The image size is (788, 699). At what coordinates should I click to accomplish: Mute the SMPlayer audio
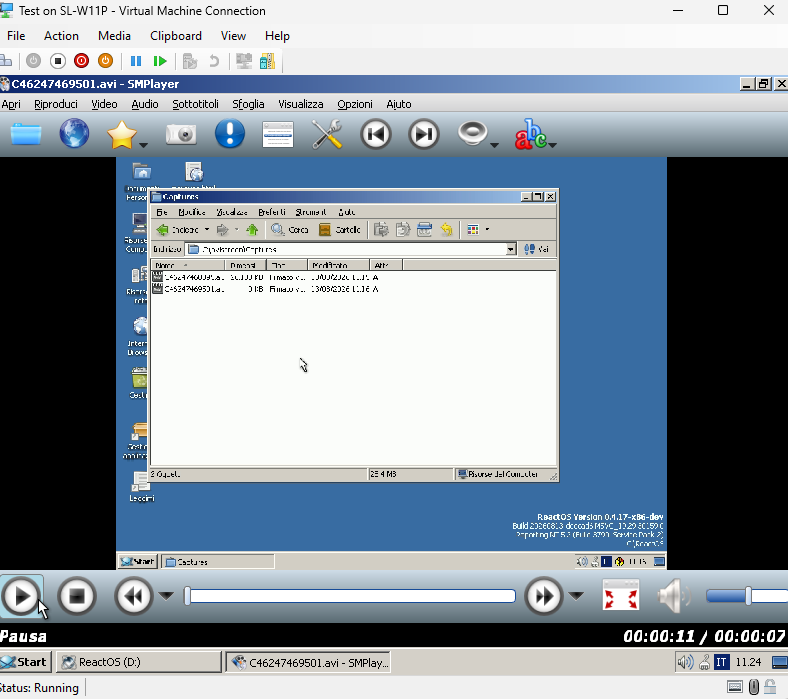(x=674, y=596)
